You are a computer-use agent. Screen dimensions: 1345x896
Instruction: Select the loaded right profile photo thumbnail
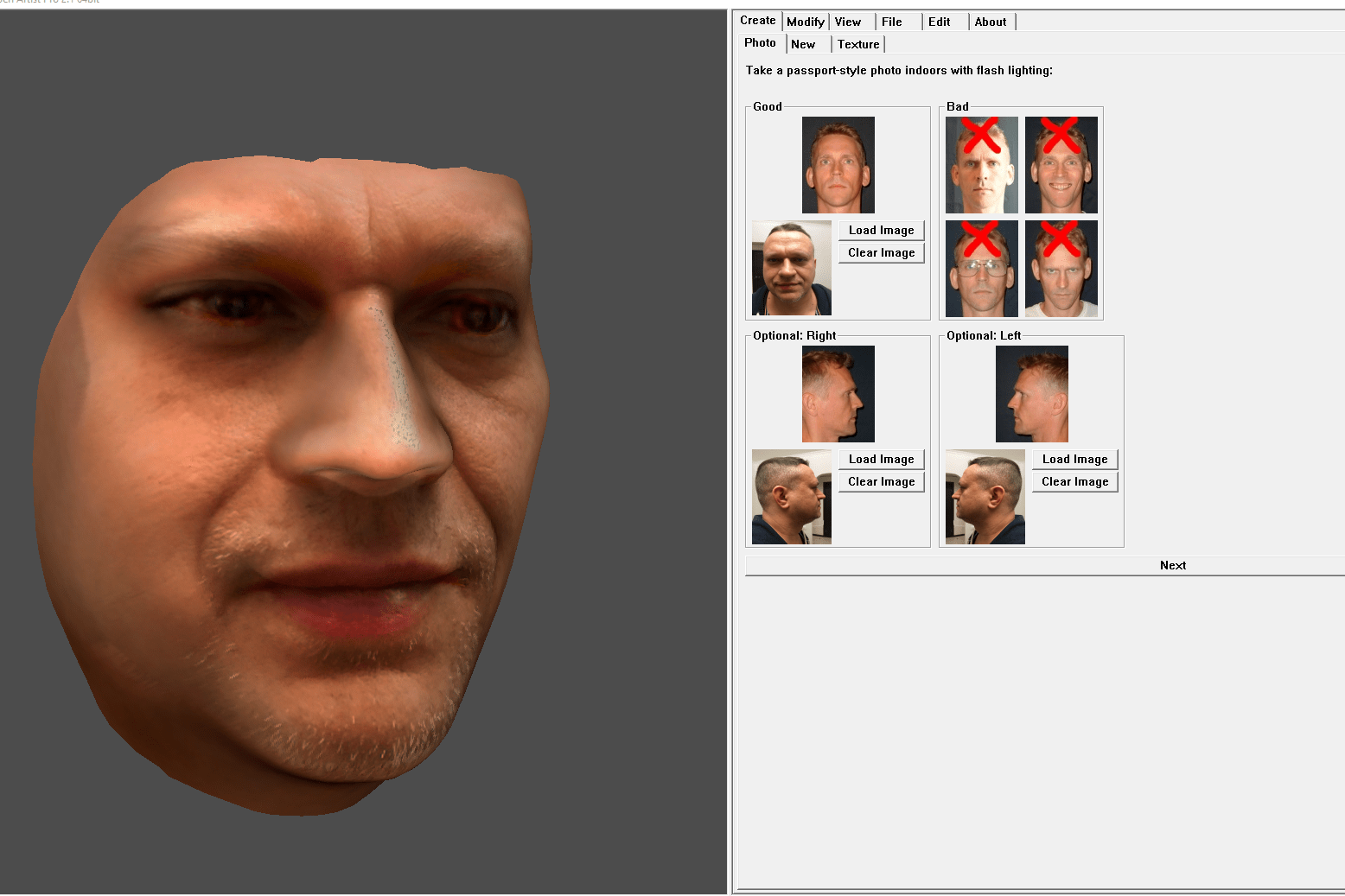pyautogui.click(x=792, y=497)
